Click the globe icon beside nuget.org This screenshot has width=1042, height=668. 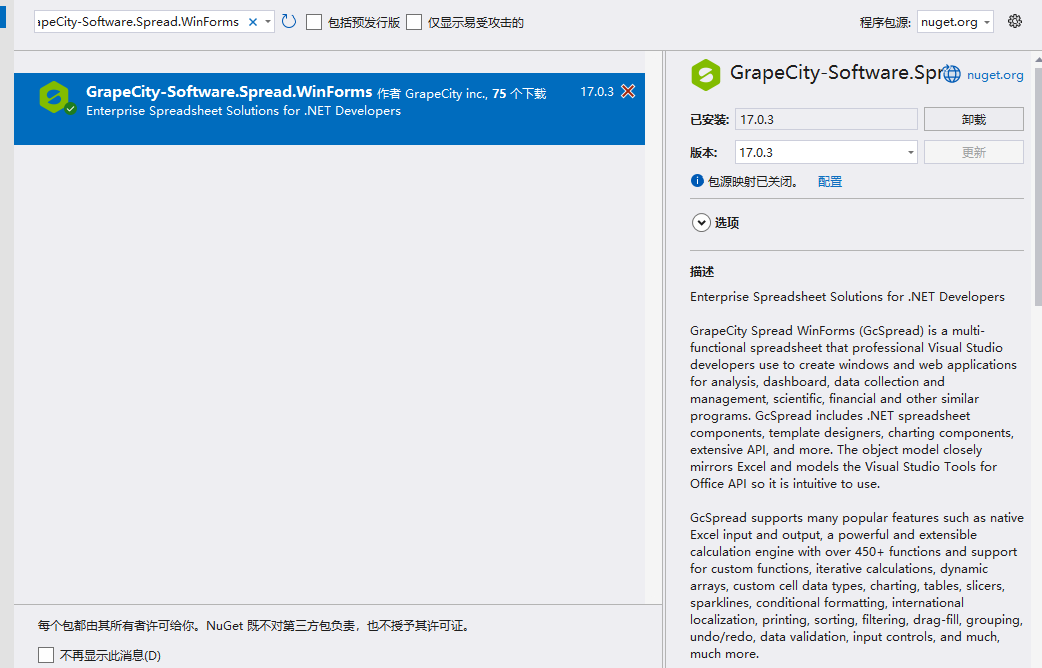pos(952,74)
